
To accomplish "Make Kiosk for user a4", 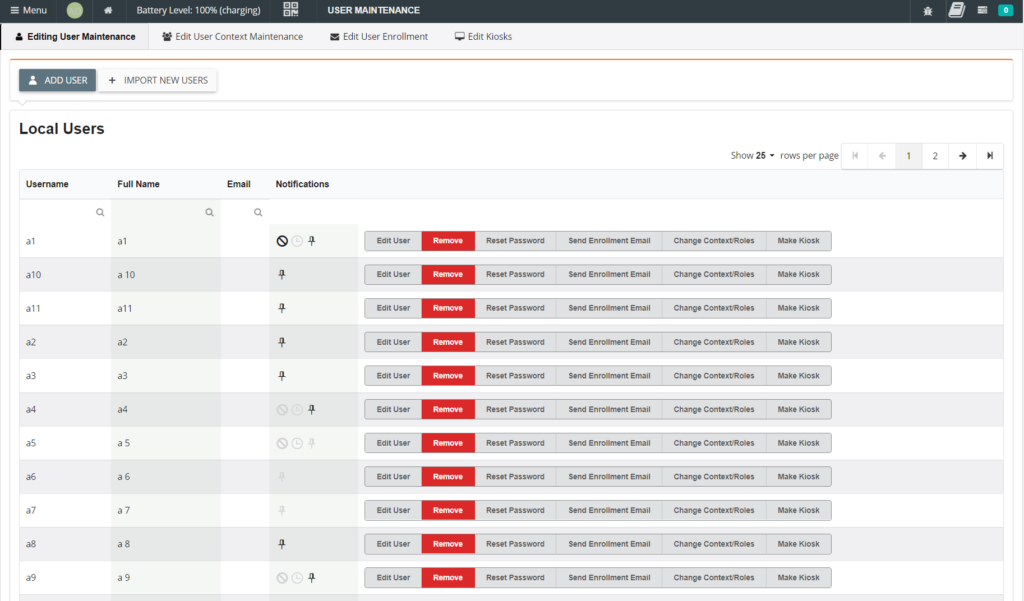I will pyautogui.click(x=798, y=410).
